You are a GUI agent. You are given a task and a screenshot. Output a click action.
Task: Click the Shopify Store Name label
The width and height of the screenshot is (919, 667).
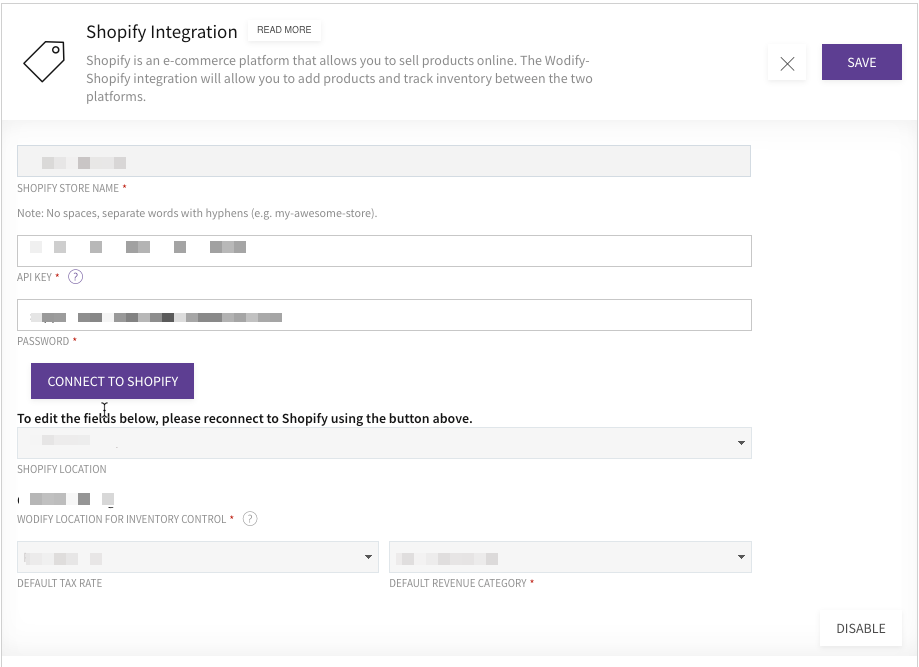pyautogui.click(x=68, y=188)
